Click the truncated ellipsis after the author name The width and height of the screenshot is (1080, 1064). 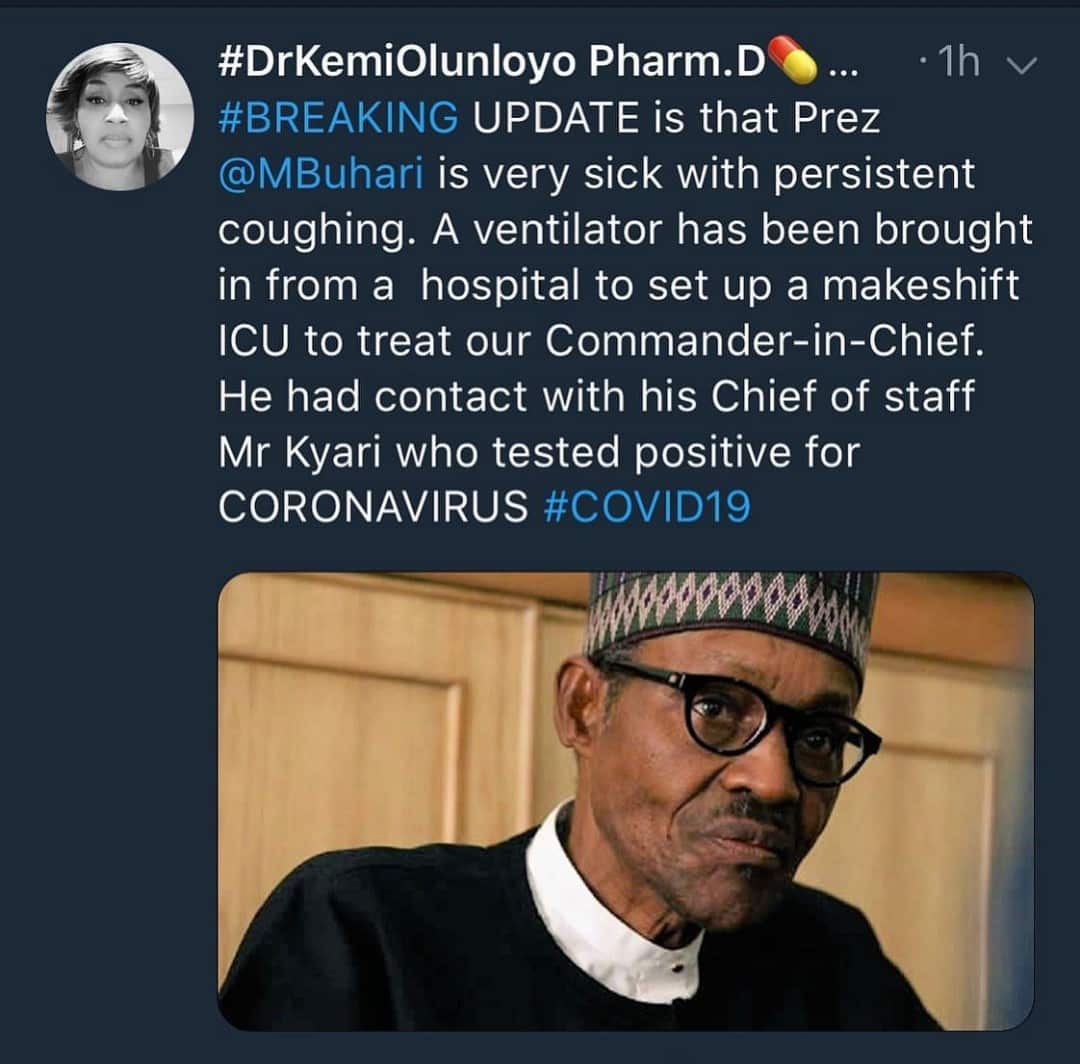coord(843,66)
